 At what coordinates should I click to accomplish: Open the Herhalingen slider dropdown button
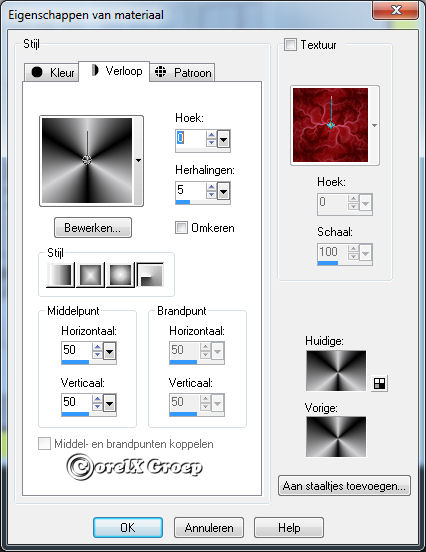(x=224, y=192)
